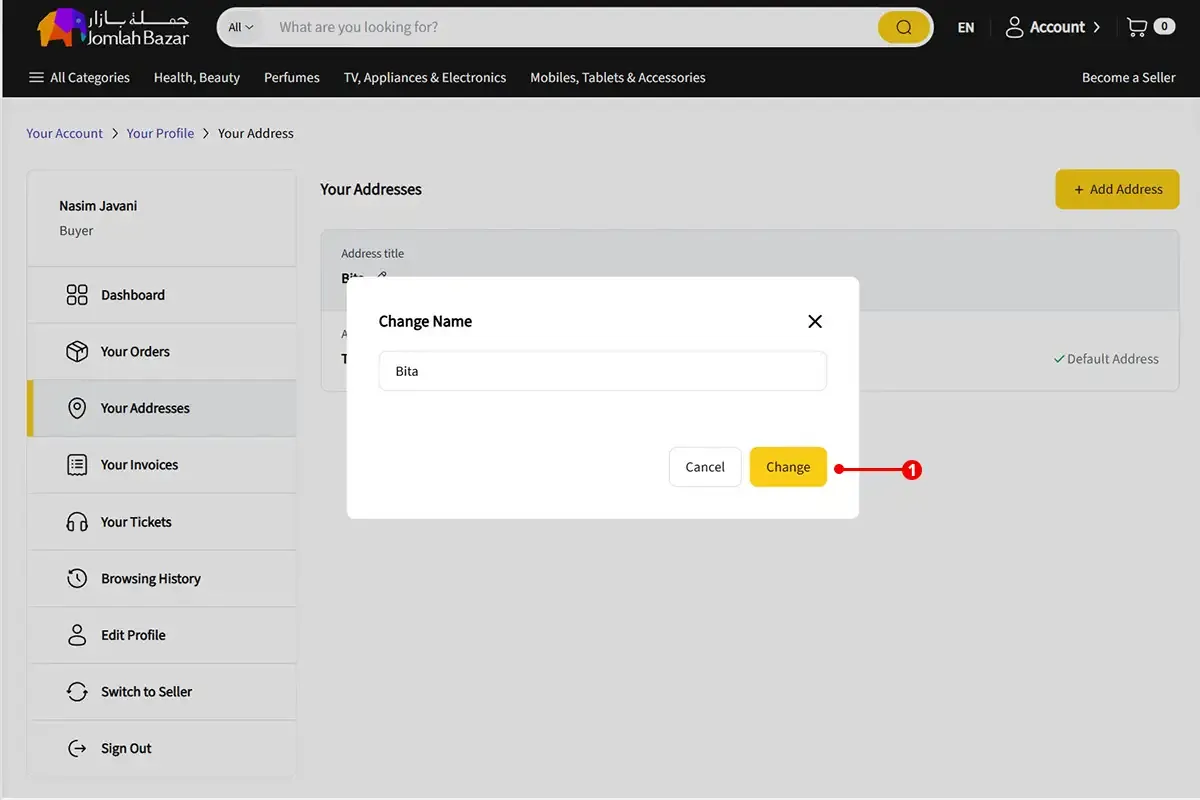
Task: Close the Change Name dialog
Action: point(814,321)
